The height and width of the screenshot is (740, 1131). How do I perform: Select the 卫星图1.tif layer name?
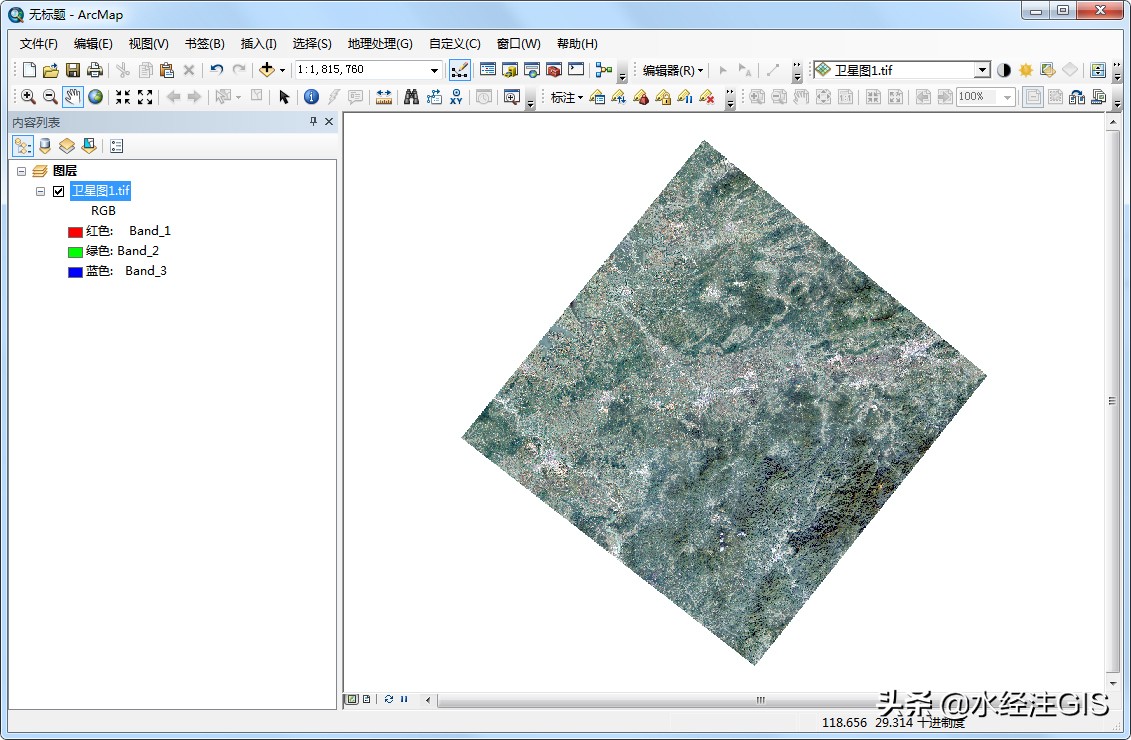[x=99, y=191]
